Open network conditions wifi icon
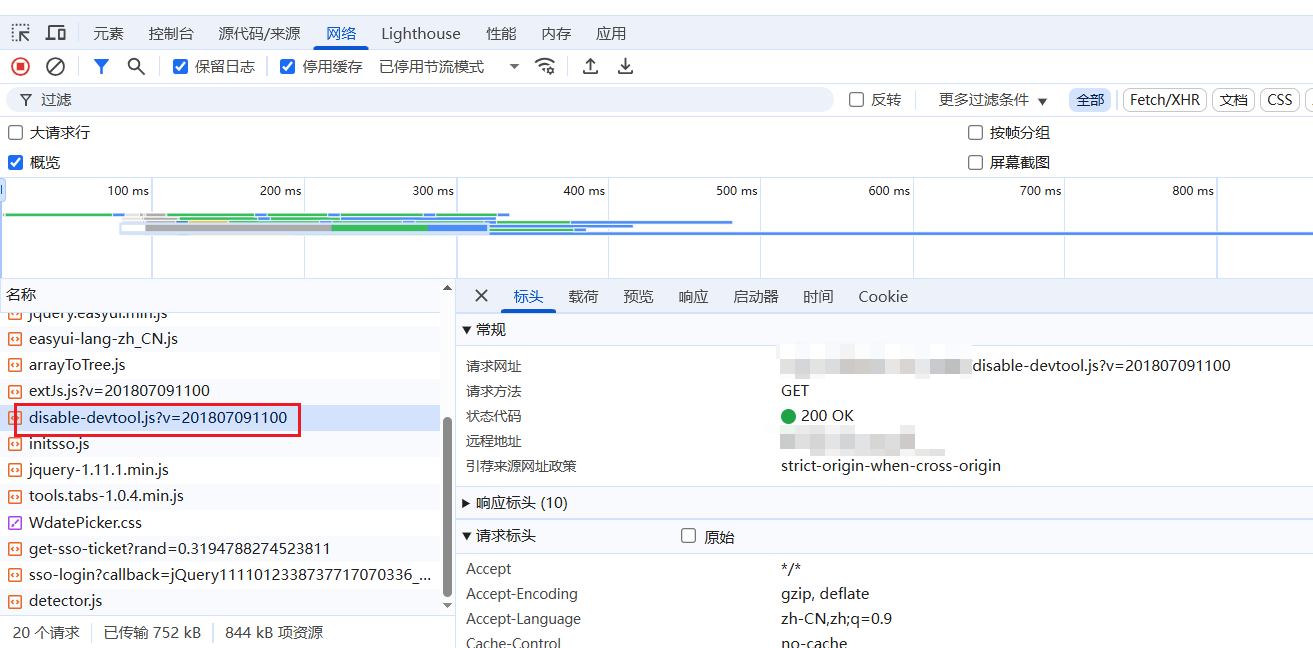Screen dimensions: 1313x648 coord(545,66)
